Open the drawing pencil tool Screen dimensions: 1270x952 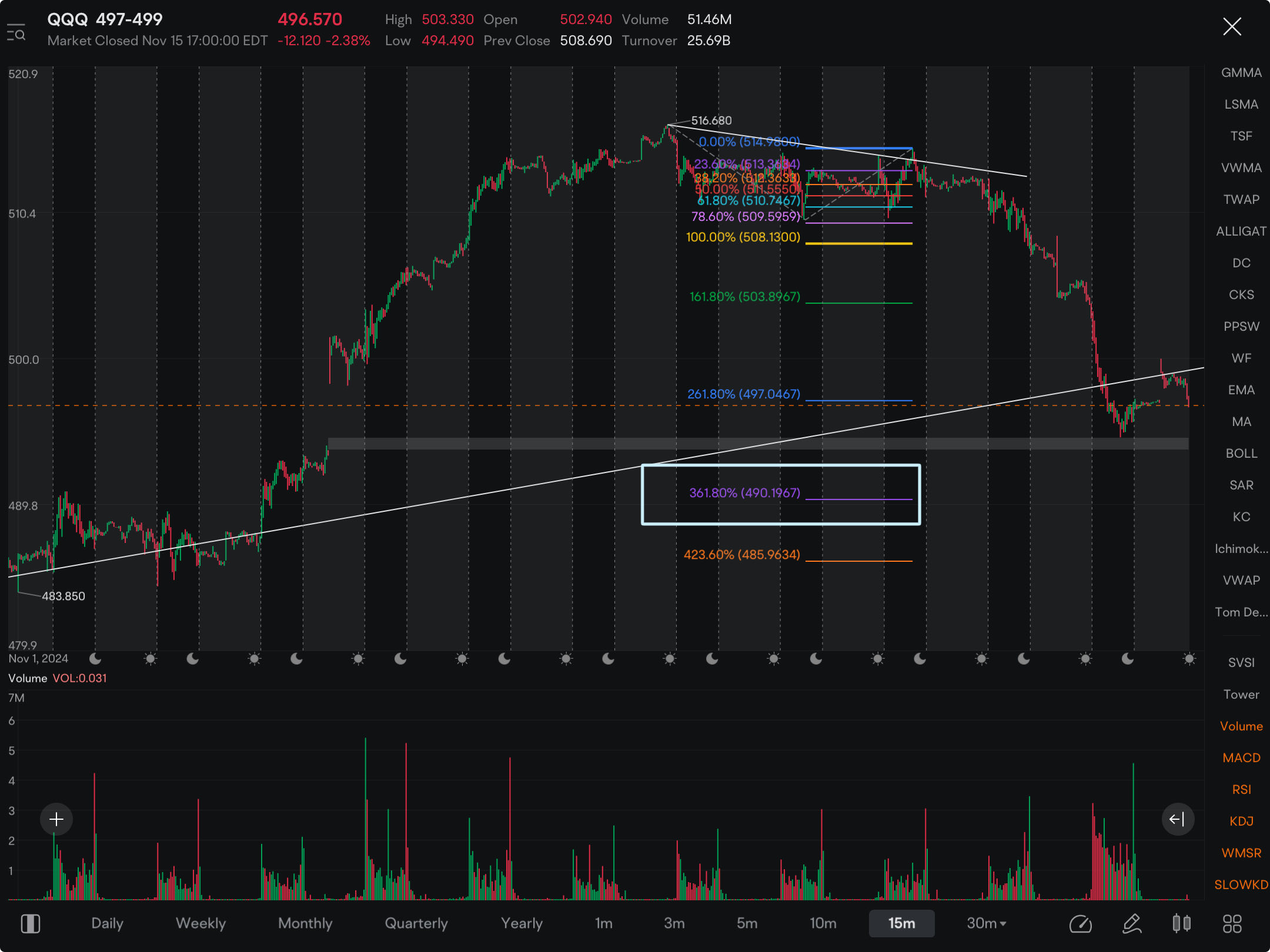1132,923
